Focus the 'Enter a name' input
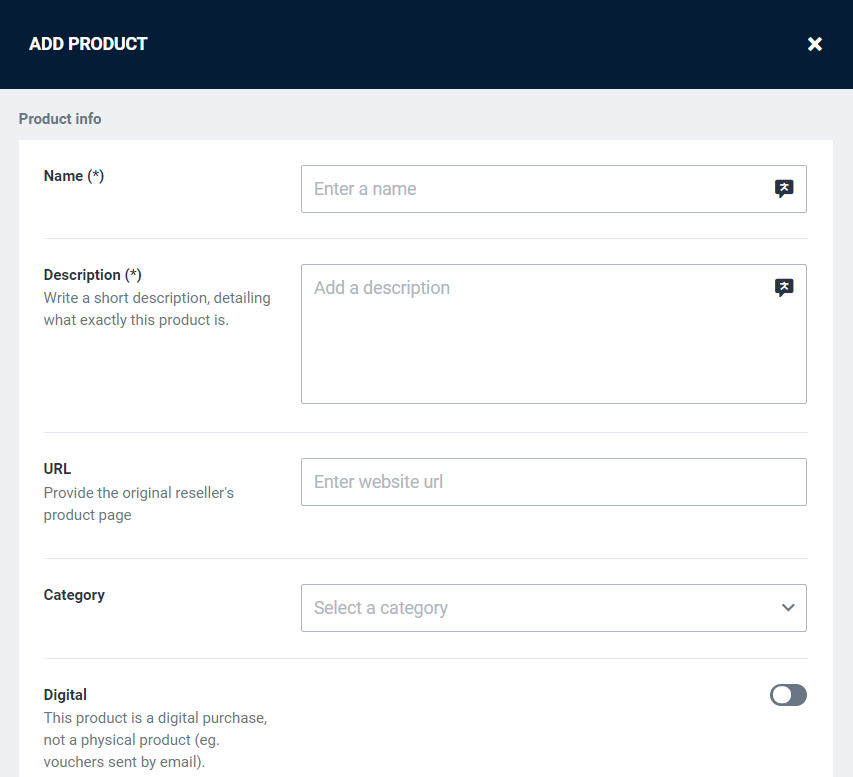 (535, 189)
